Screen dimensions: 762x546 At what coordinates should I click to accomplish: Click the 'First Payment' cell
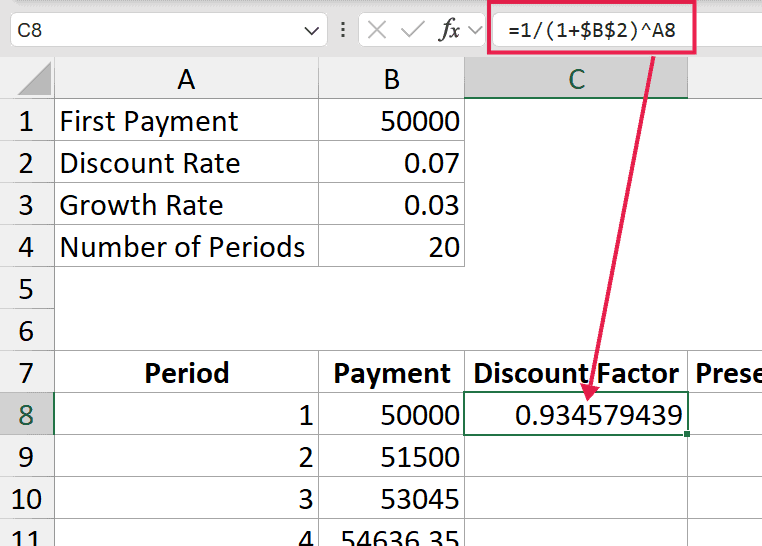click(187, 120)
